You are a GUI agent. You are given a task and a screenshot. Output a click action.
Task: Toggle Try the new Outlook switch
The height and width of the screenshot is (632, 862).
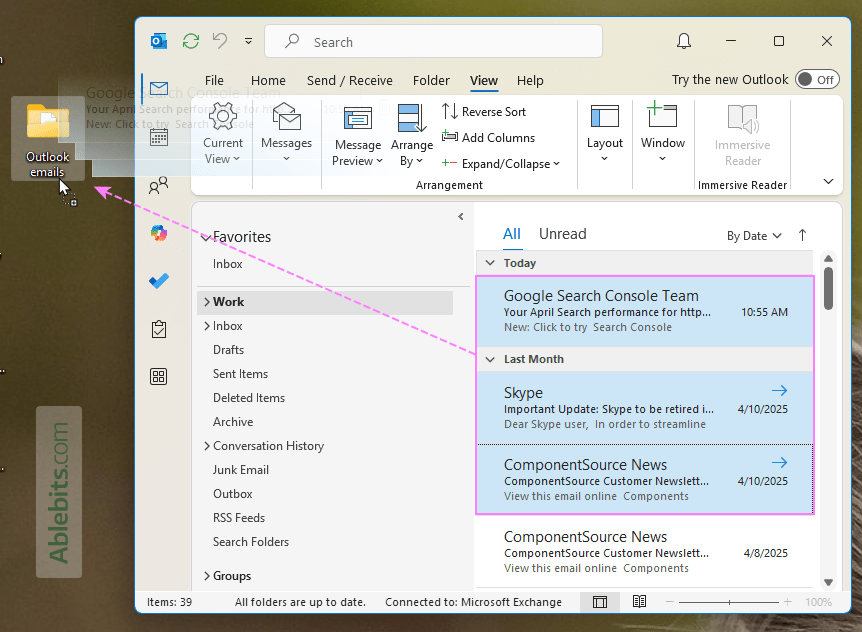817,80
